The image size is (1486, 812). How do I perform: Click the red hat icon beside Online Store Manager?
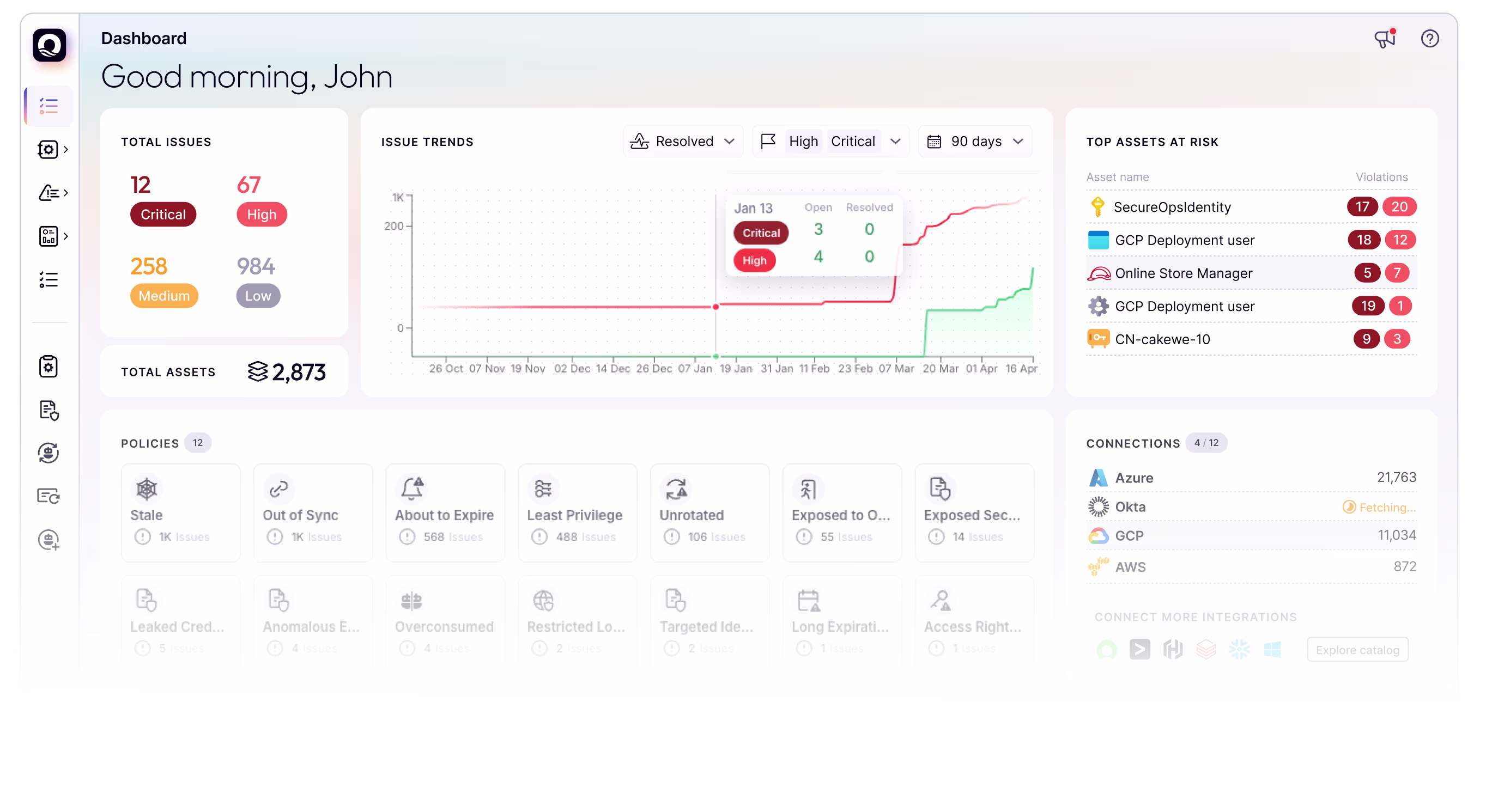(1099, 273)
